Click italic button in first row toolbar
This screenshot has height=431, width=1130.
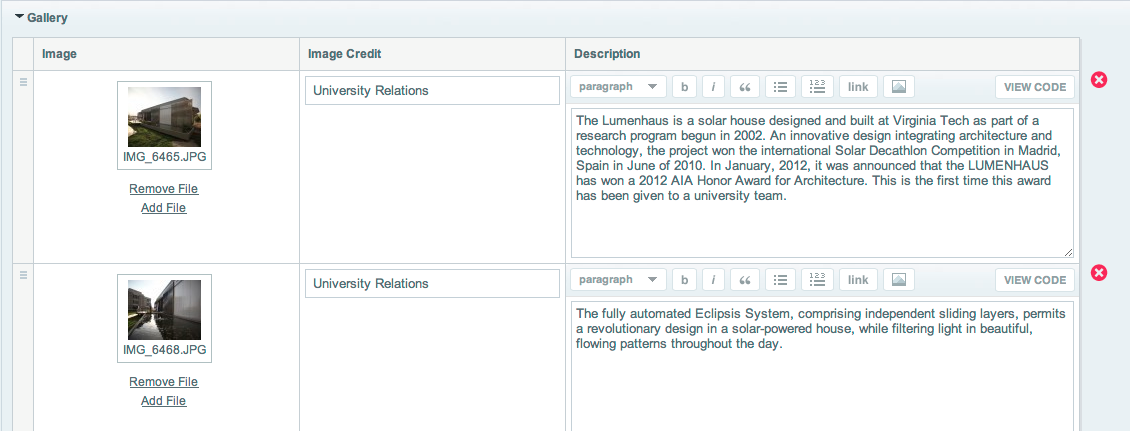[x=713, y=87]
